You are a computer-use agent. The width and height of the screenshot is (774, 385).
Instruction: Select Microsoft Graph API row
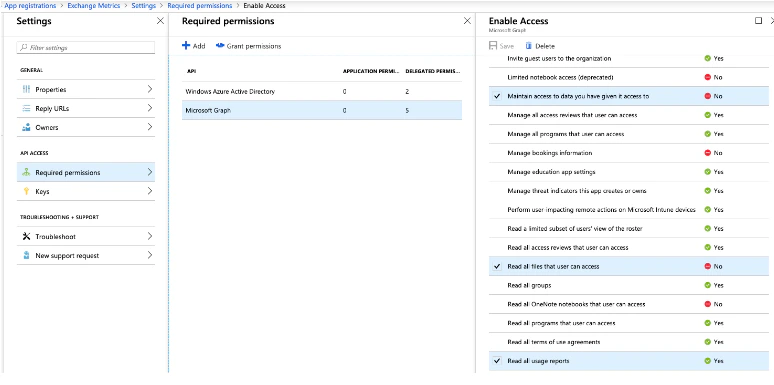[x=322, y=111]
